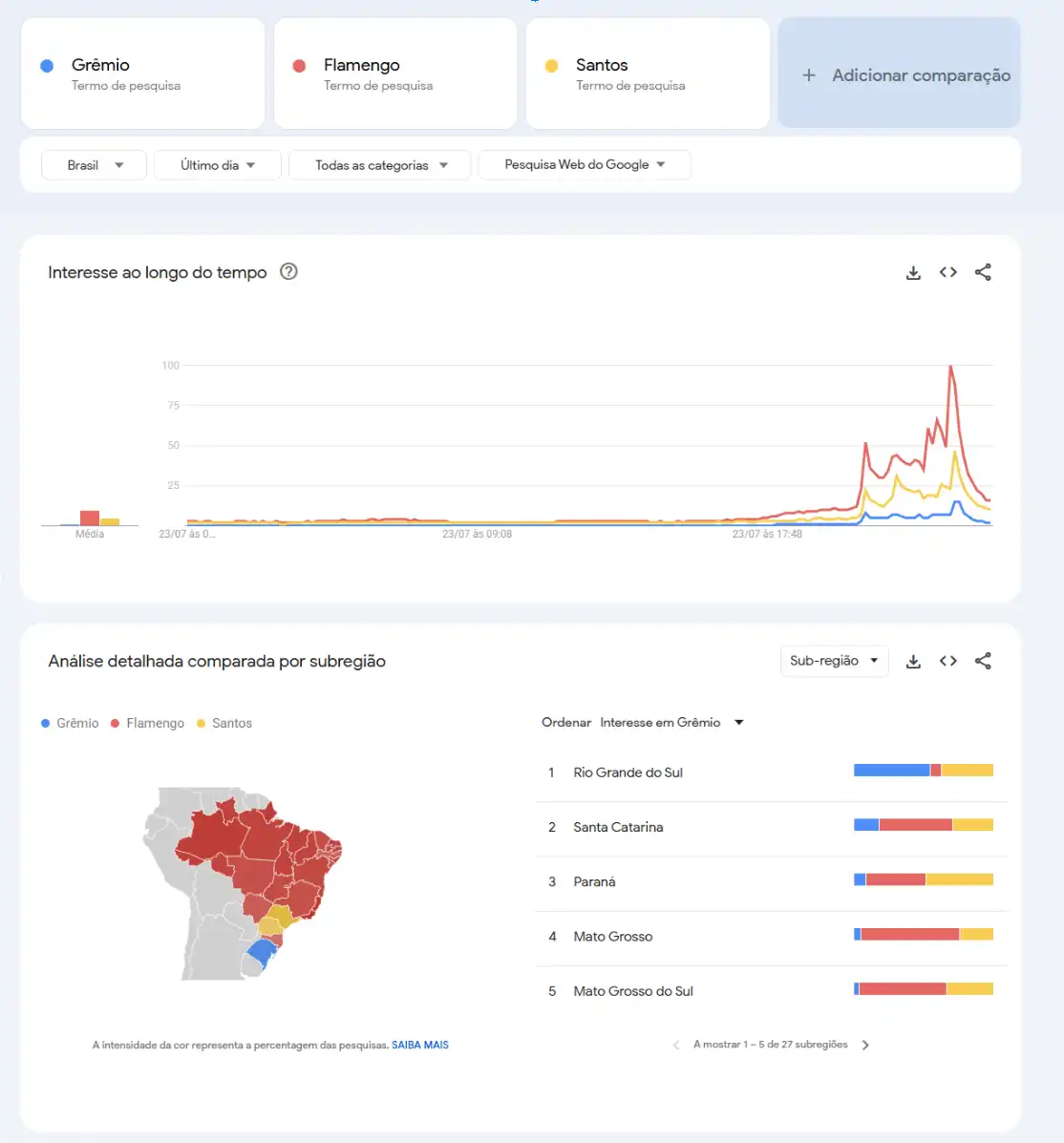Image resolution: width=1064 pixels, height=1143 pixels.
Task: Go to previous page of subregions
Action: click(676, 1045)
